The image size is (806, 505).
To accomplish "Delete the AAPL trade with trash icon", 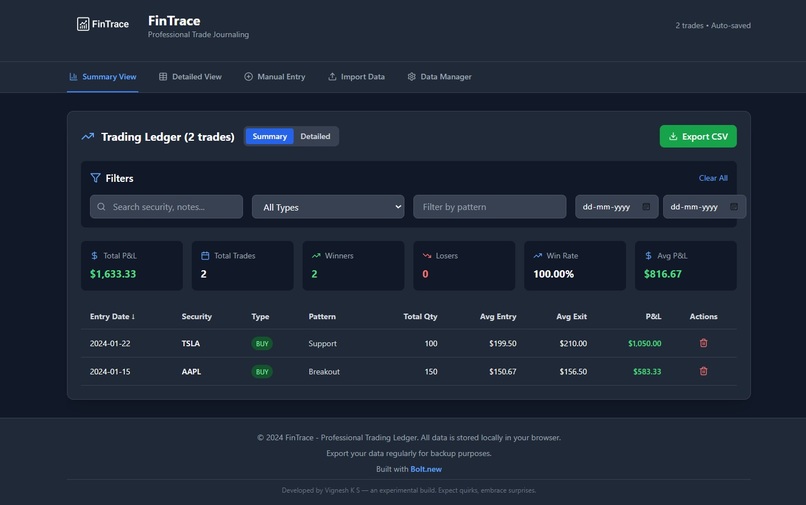I will click(704, 371).
